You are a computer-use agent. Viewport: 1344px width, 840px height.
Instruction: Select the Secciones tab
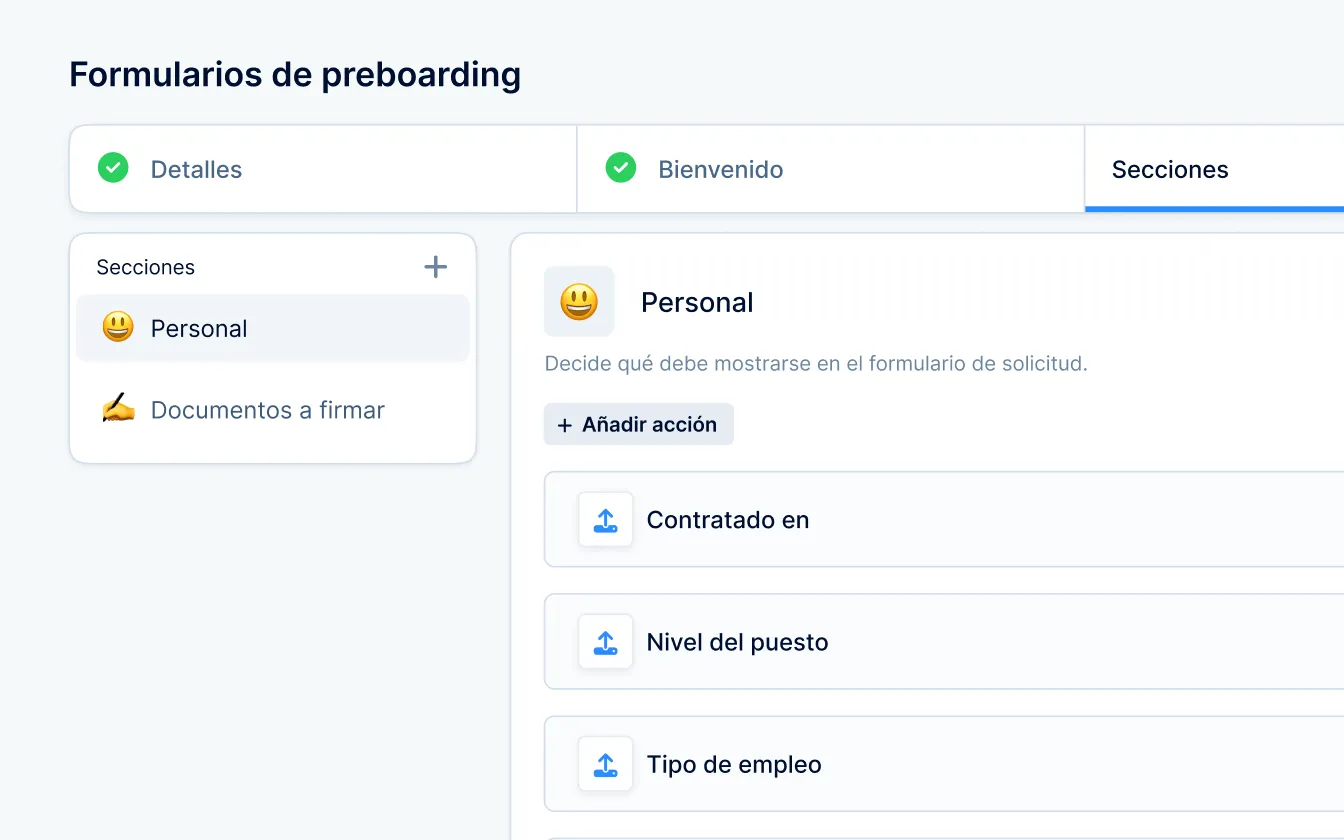1170,170
